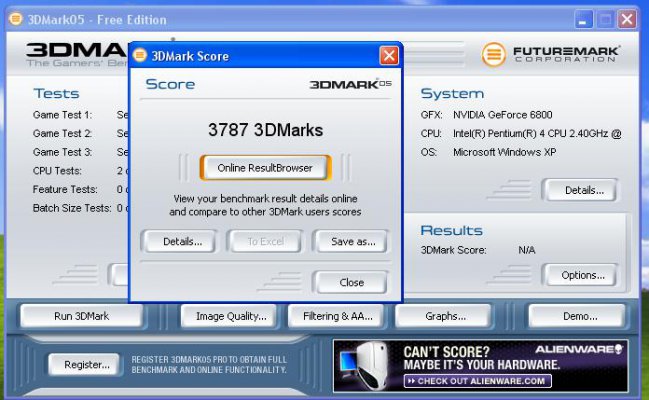
Task: Click the greyed-out To Excel button
Action: point(265,241)
